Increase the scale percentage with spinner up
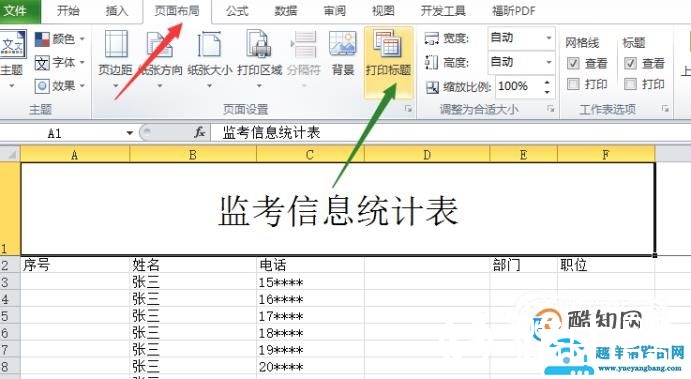This screenshot has height=379, width=691. coord(547,82)
